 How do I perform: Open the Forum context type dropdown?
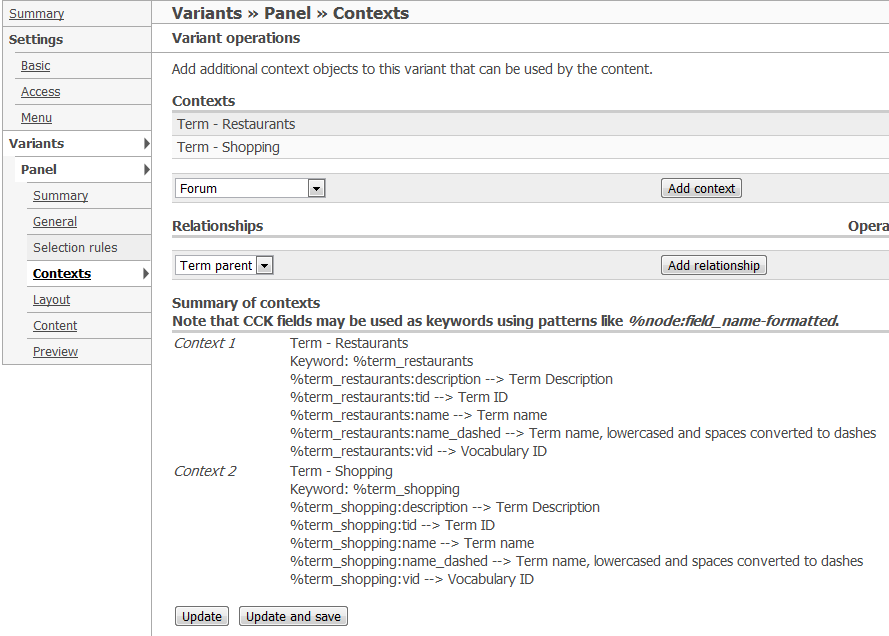[250, 188]
